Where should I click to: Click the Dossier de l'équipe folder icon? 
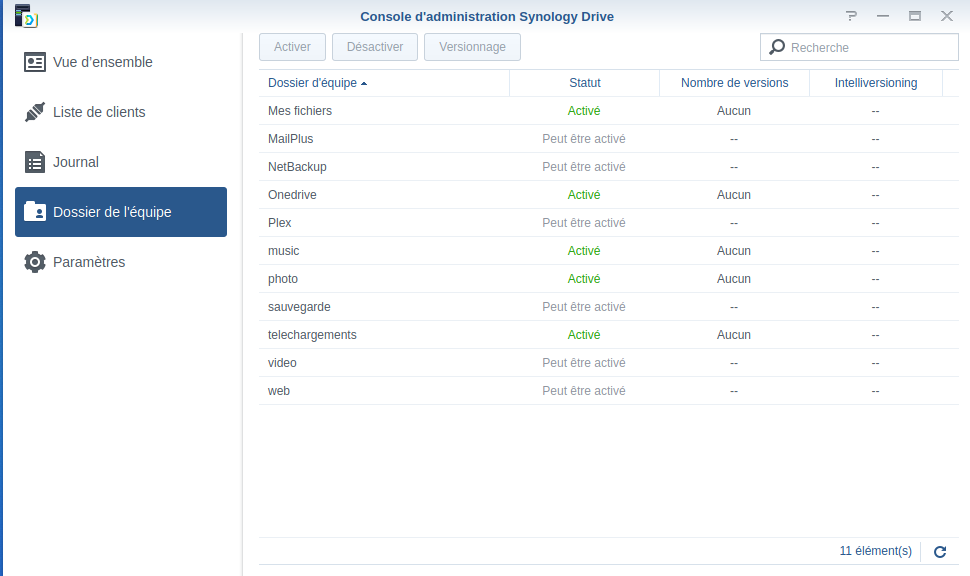coord(35,212)
